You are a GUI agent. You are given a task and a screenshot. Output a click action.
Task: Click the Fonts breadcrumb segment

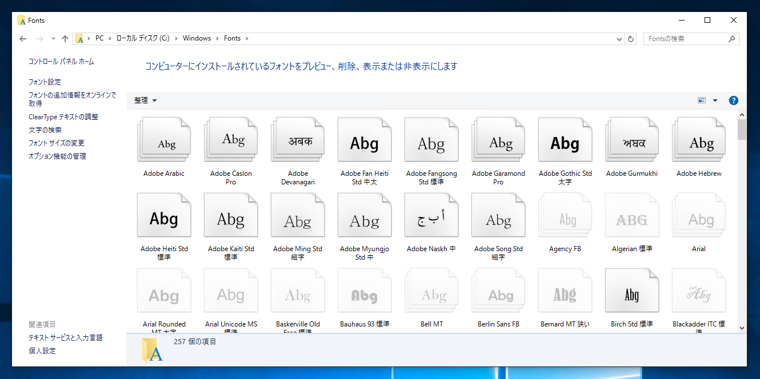[232, 38]
